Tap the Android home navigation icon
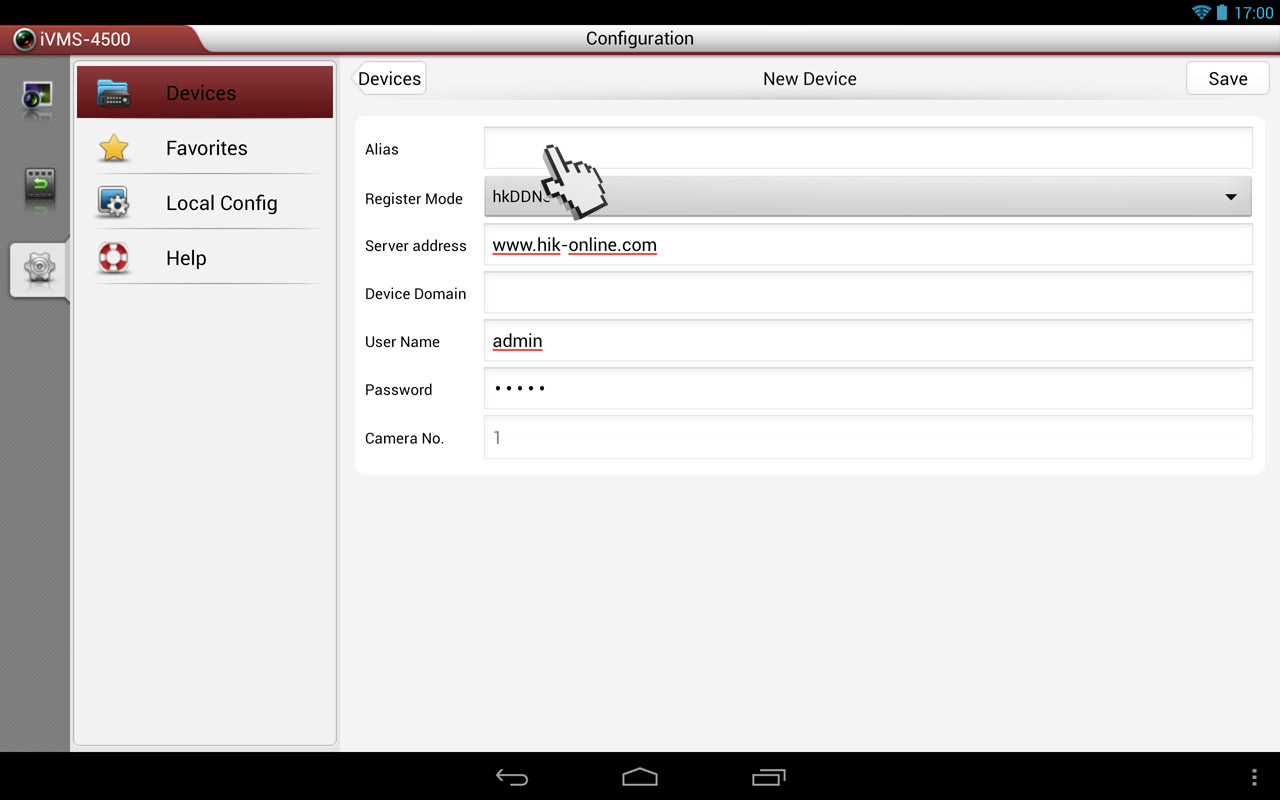The image size is (1280, 800). click(640, 777)
